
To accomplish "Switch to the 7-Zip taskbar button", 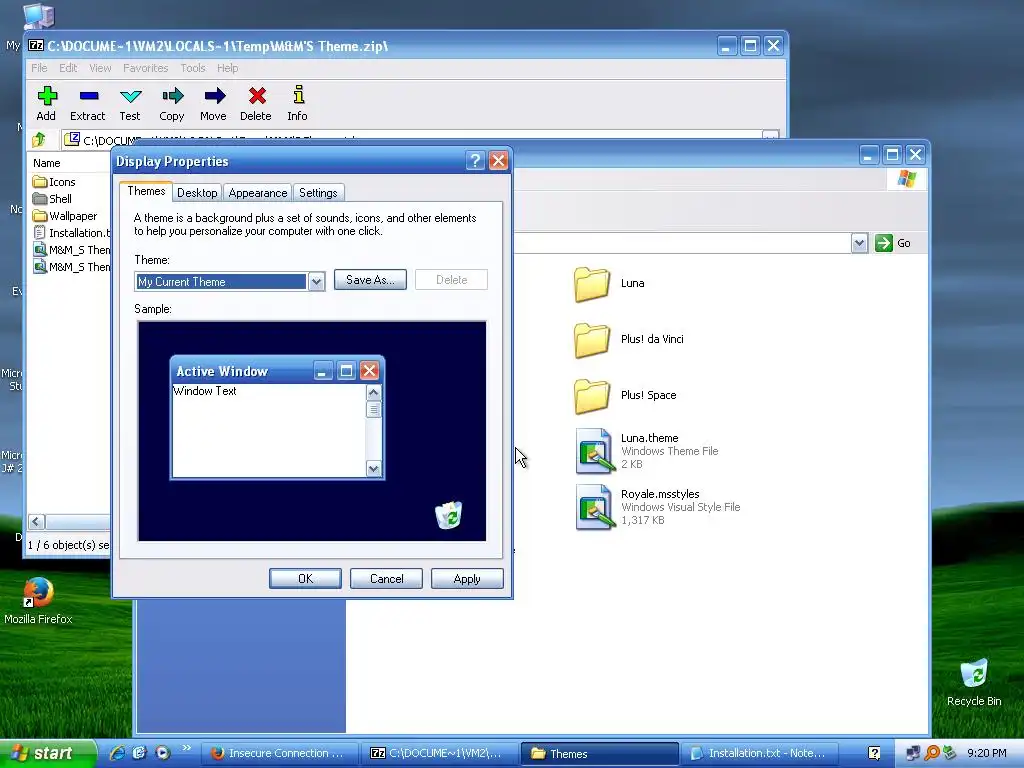I will (439, 753).
